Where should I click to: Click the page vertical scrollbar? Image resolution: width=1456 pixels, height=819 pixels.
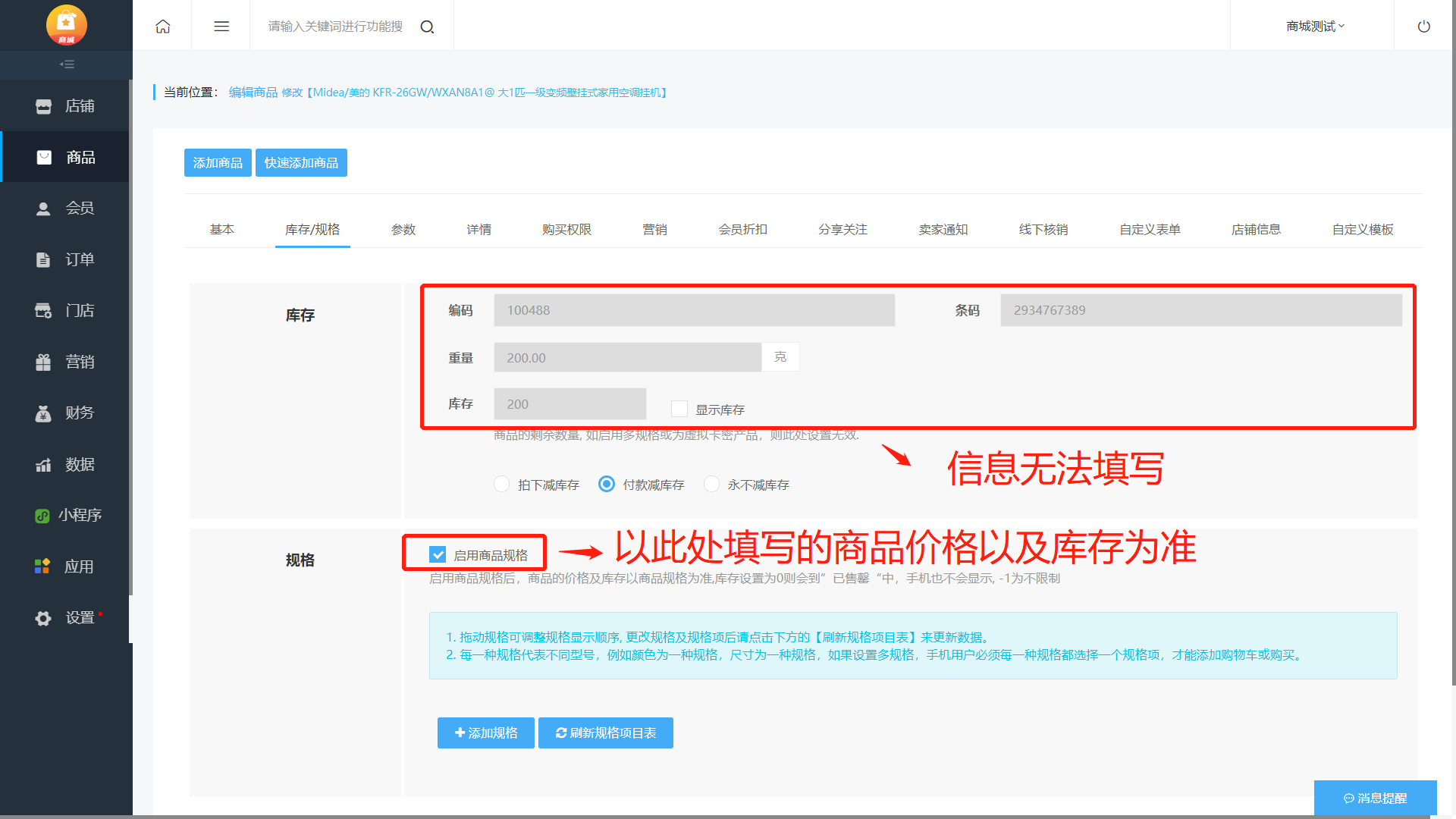(x=1453, y=341)
